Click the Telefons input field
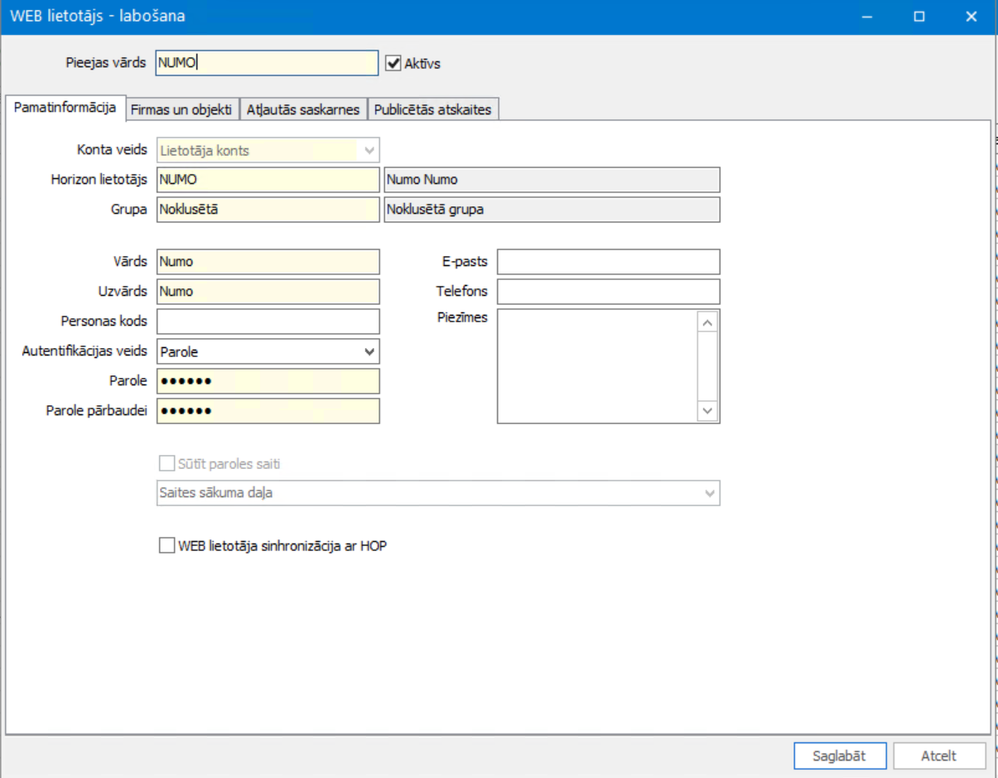The width and height of the screenshot is (998, 778). (608, 292)
